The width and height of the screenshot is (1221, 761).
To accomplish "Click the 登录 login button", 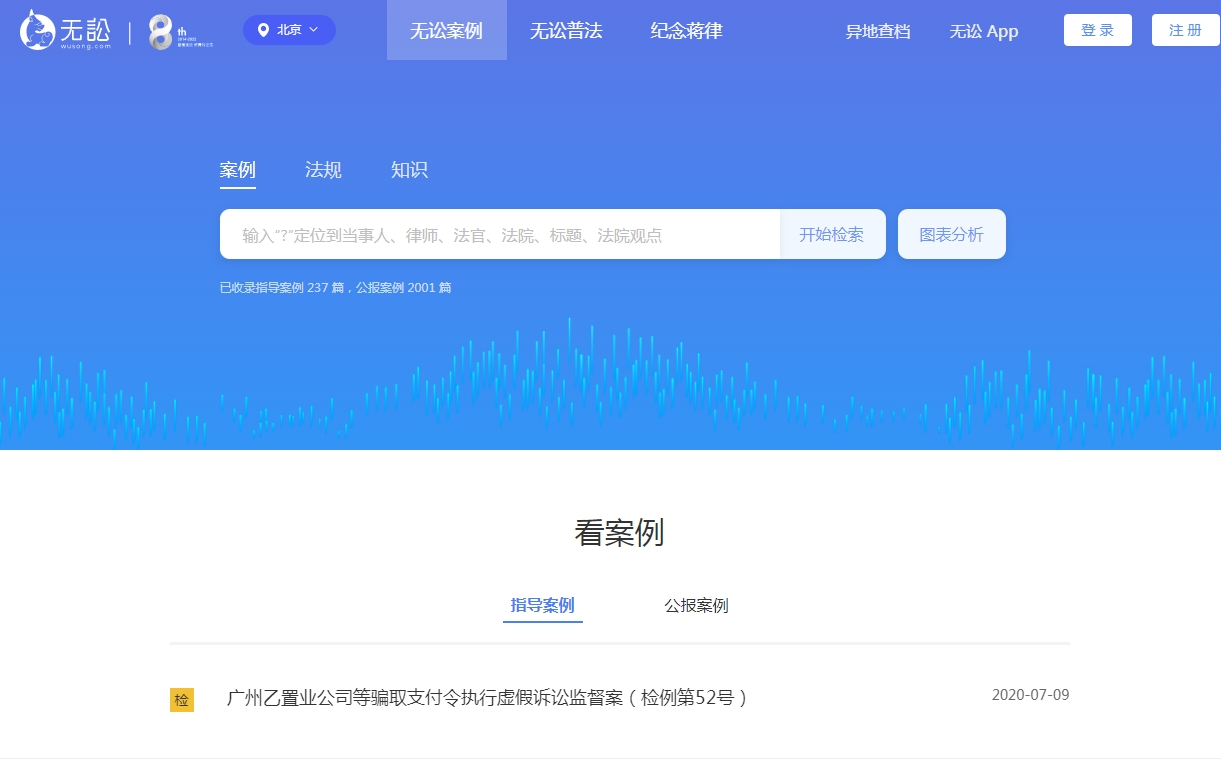I will [x=1097, y=30].
